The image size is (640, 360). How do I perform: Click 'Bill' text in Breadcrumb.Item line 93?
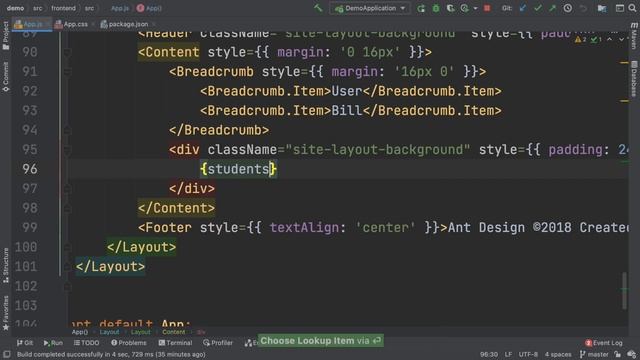point(347,111)
